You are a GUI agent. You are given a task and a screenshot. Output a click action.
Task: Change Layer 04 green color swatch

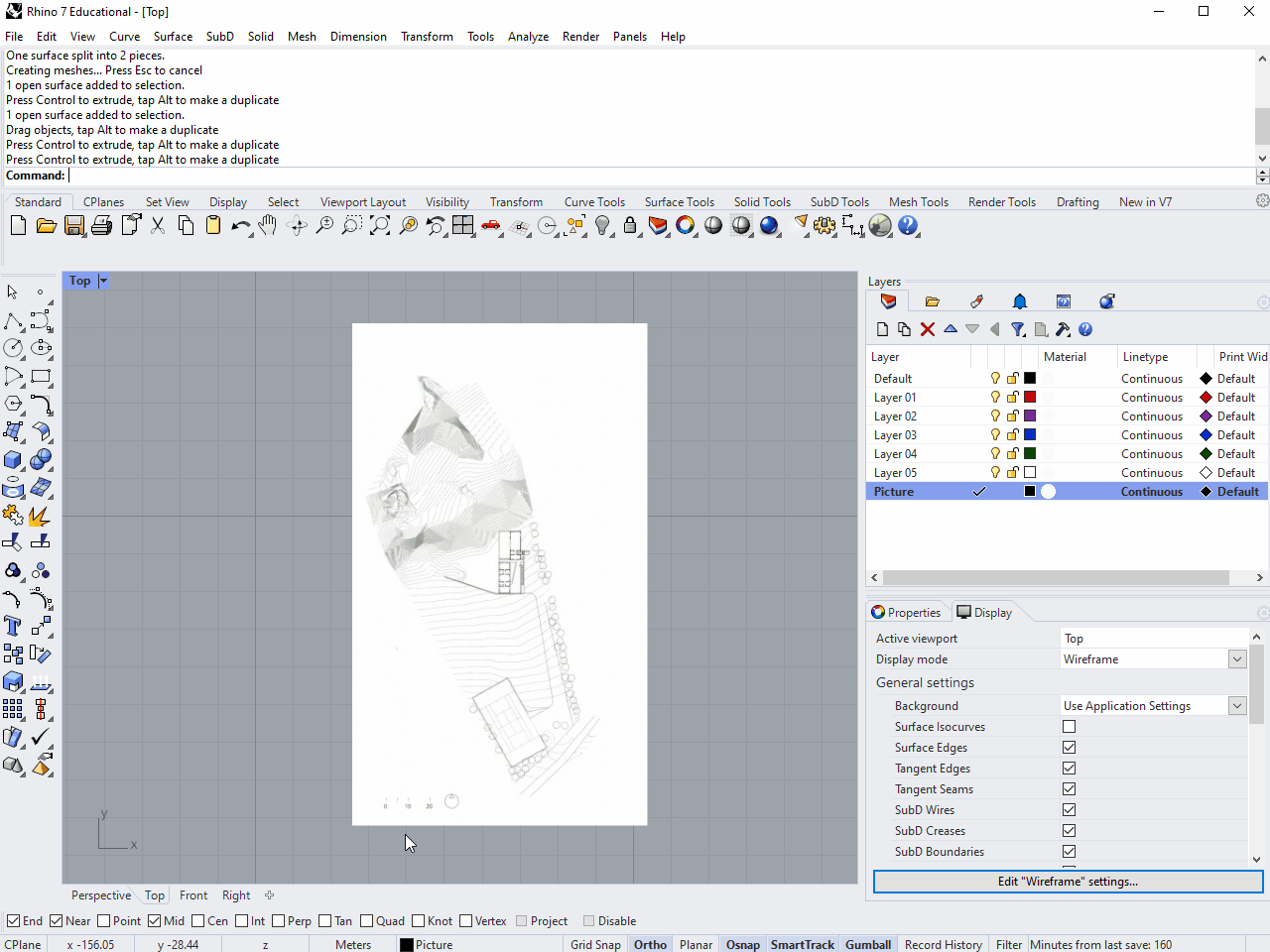click(1030, 454)
